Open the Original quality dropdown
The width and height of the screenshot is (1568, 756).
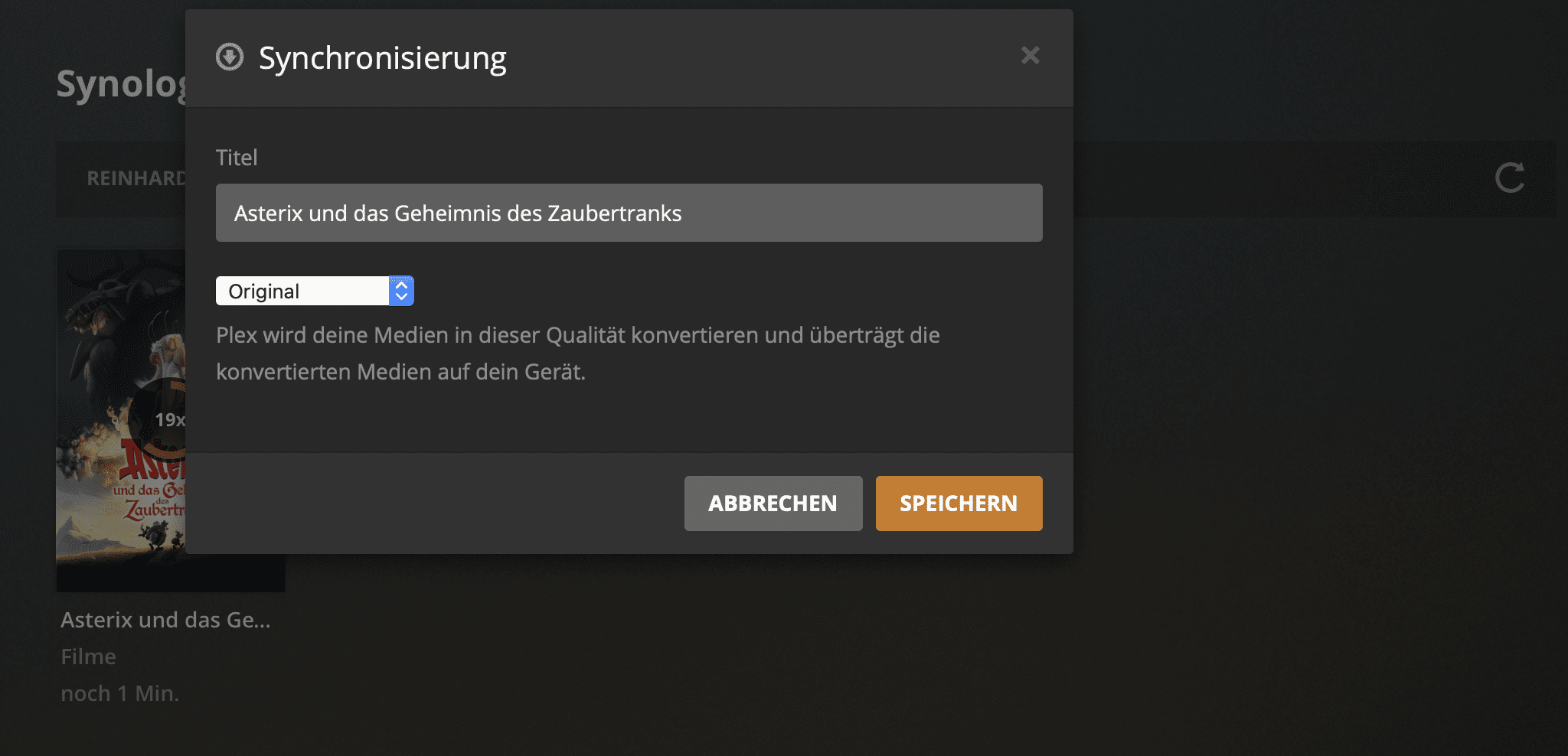click(x=315, y=291)
